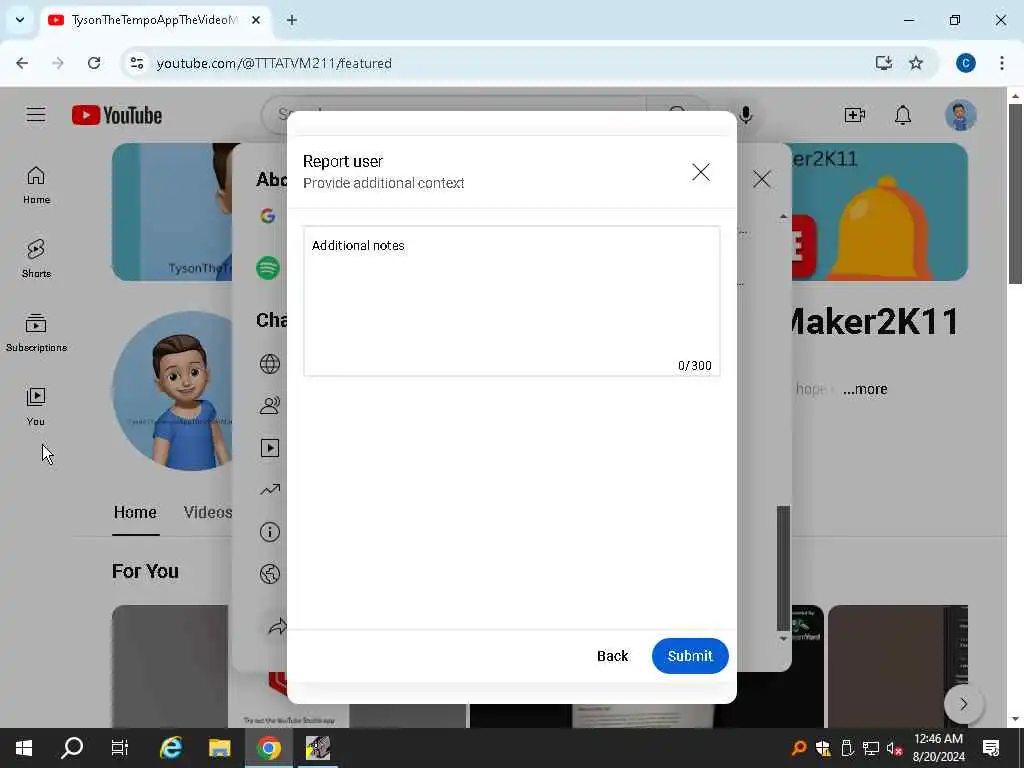Click the address bar URL
The width and height of the screenshot is (1024, 768).
pyautogui.click(x=274, y=63)
